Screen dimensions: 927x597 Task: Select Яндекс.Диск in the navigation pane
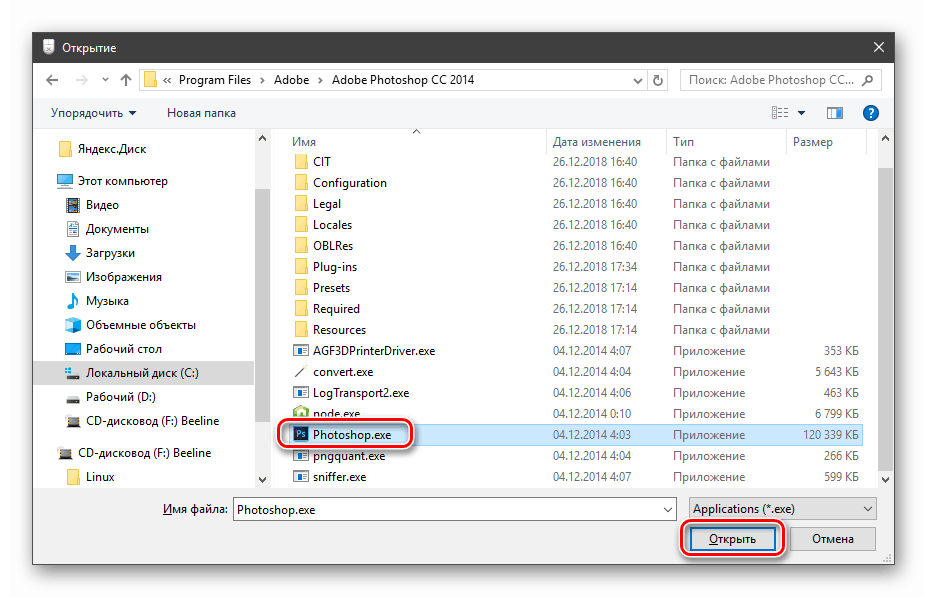(x=103, y=149)
